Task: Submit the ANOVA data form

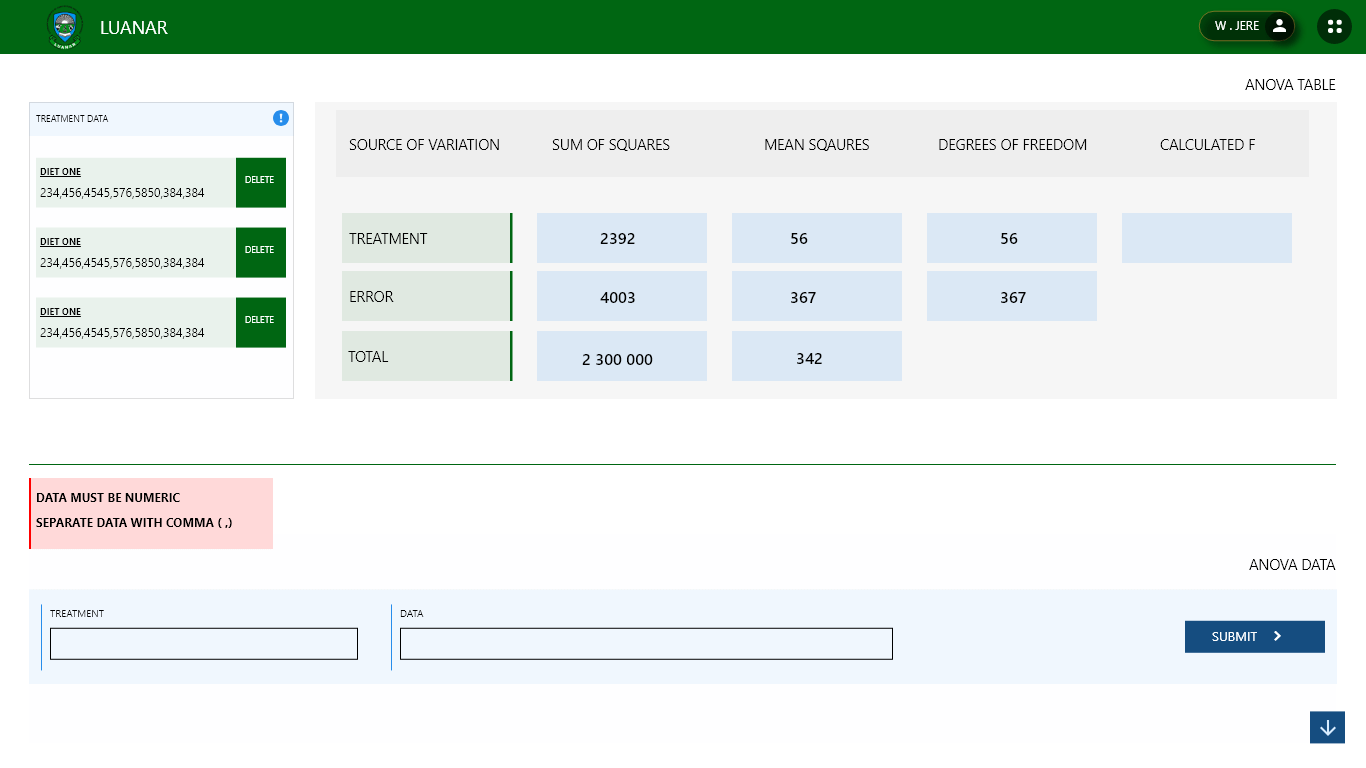Action: tap(1254, 636)
